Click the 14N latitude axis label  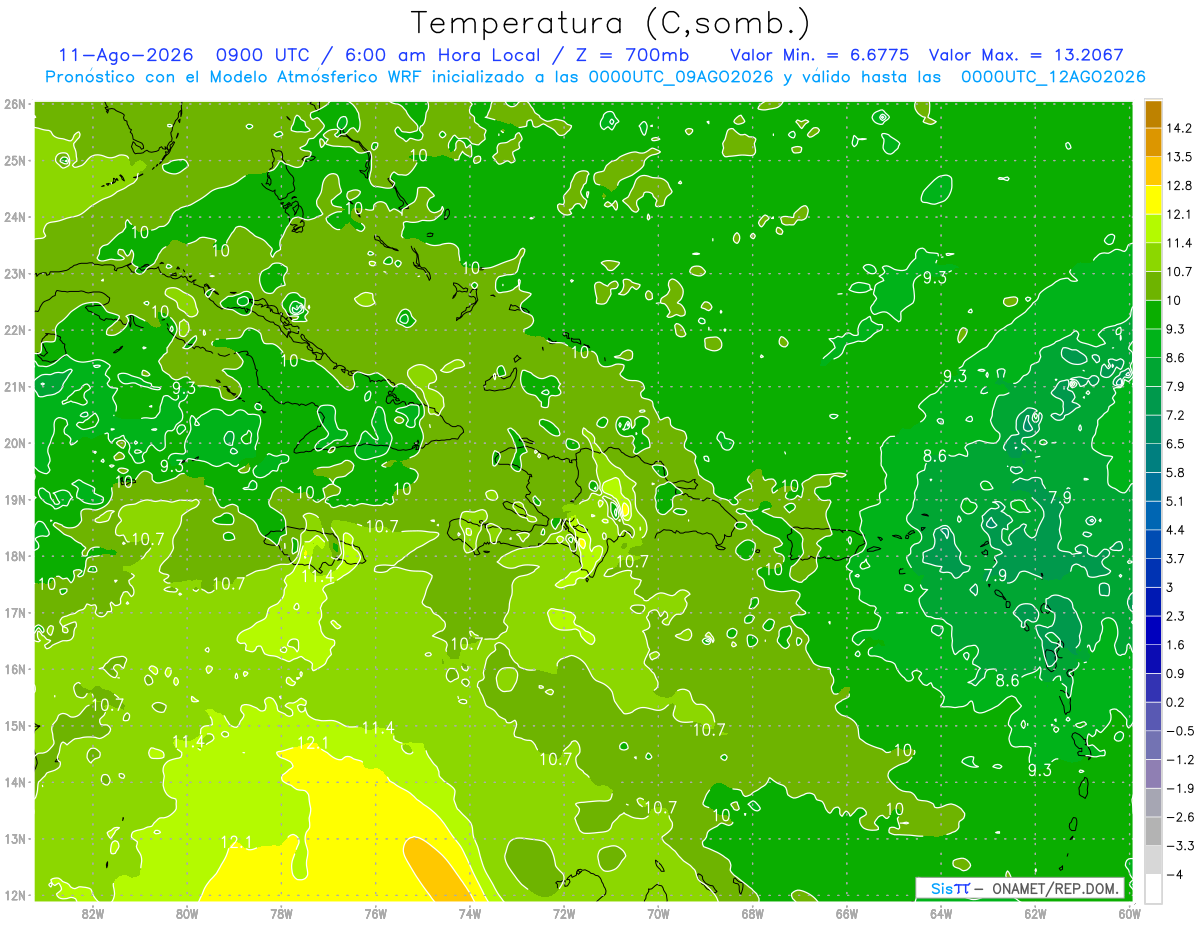click(15, 782)
